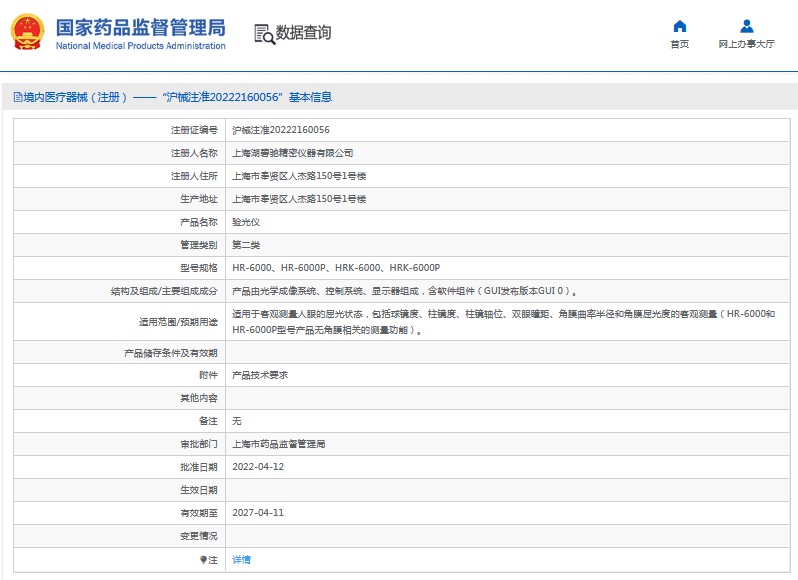This screenshot has width=798, height=580.
Task: Click the 注册证编号 row label
Action: [194, 130]
